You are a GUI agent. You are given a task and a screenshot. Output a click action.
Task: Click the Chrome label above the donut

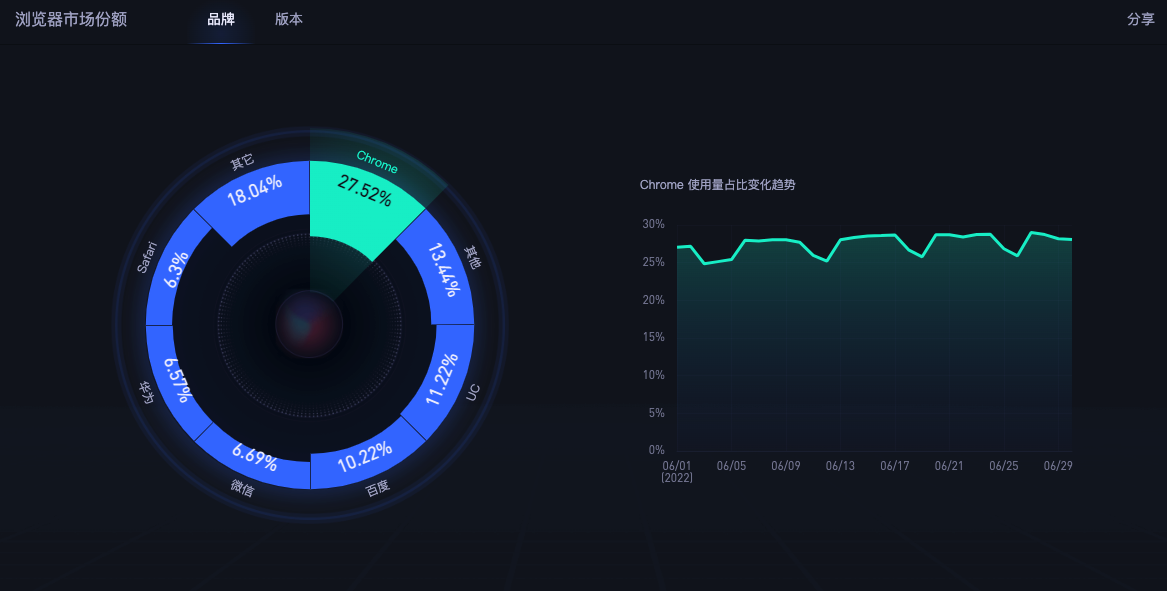[377, 162]
